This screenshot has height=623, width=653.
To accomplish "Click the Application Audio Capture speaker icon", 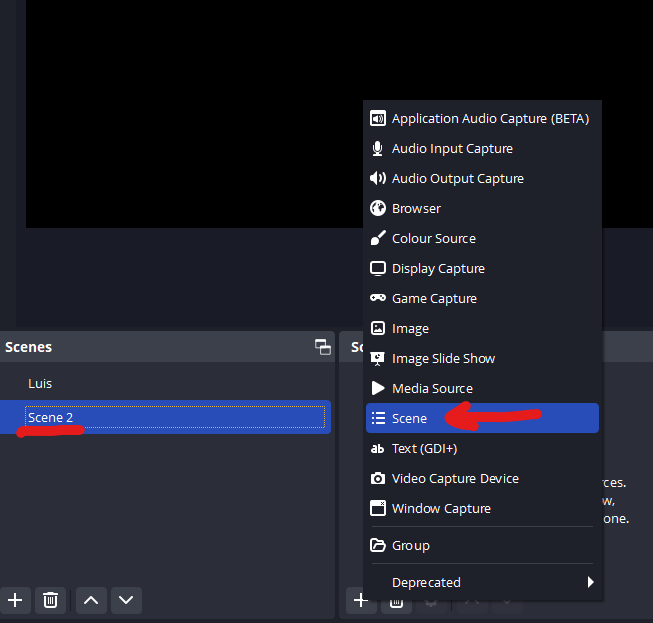I will (x=378, y=119).
